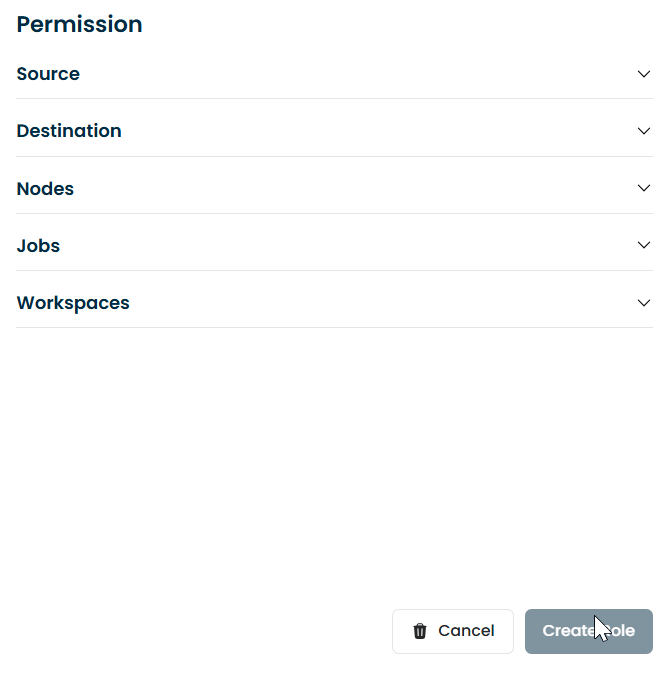Click the Permission heading text

(79, 25)
